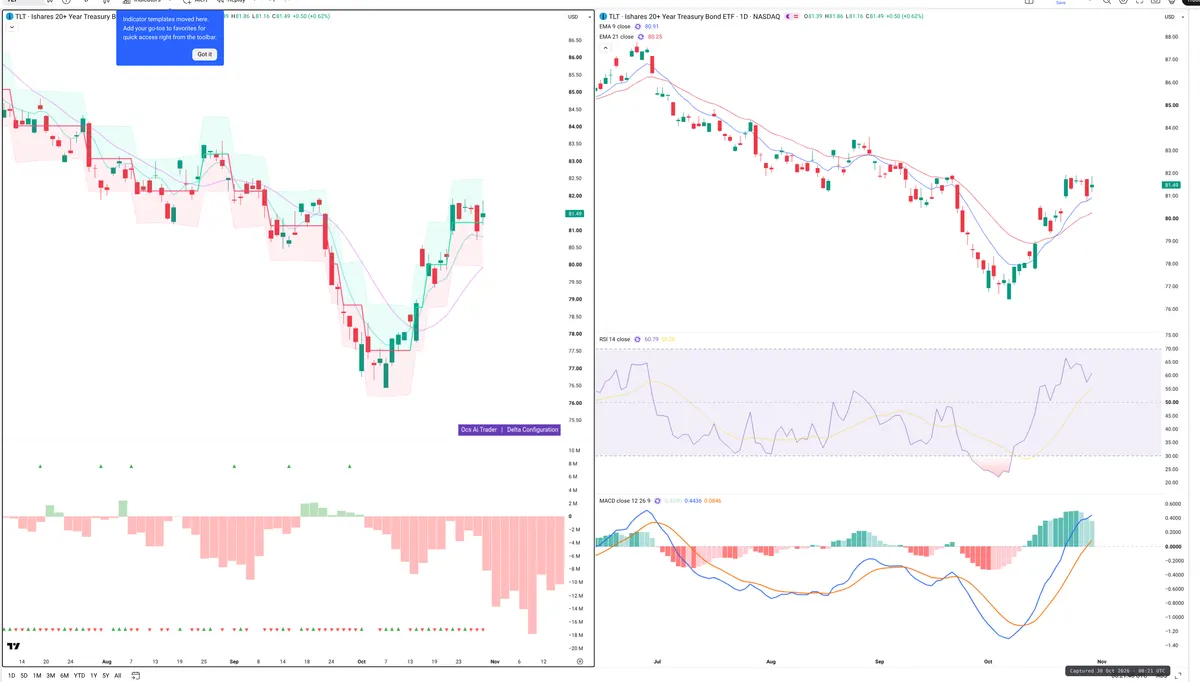
Task: Open Delta Configuration
Action: pyautogui.click(x=531, y=430)
